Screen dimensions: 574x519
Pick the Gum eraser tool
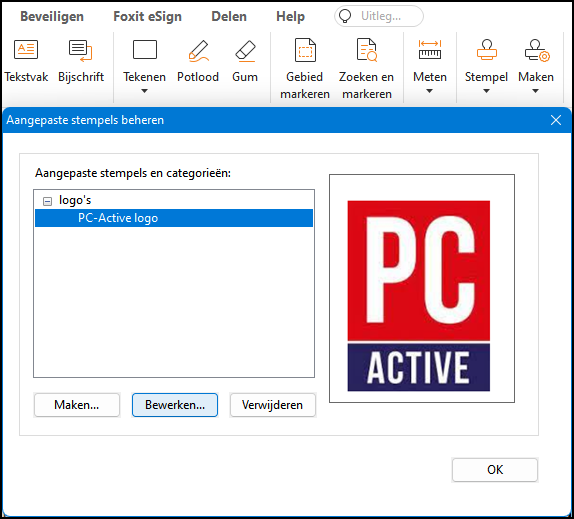[245, 51]
